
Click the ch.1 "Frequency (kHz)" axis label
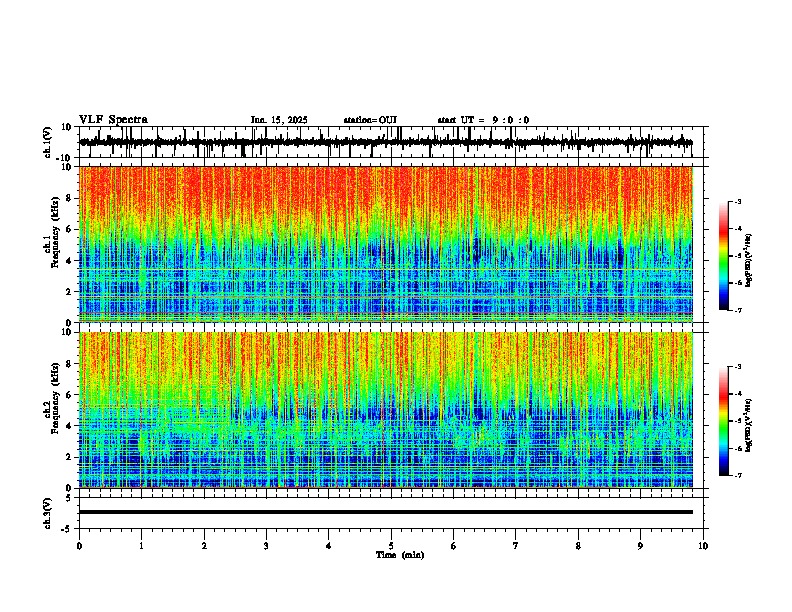coord(55,233)
